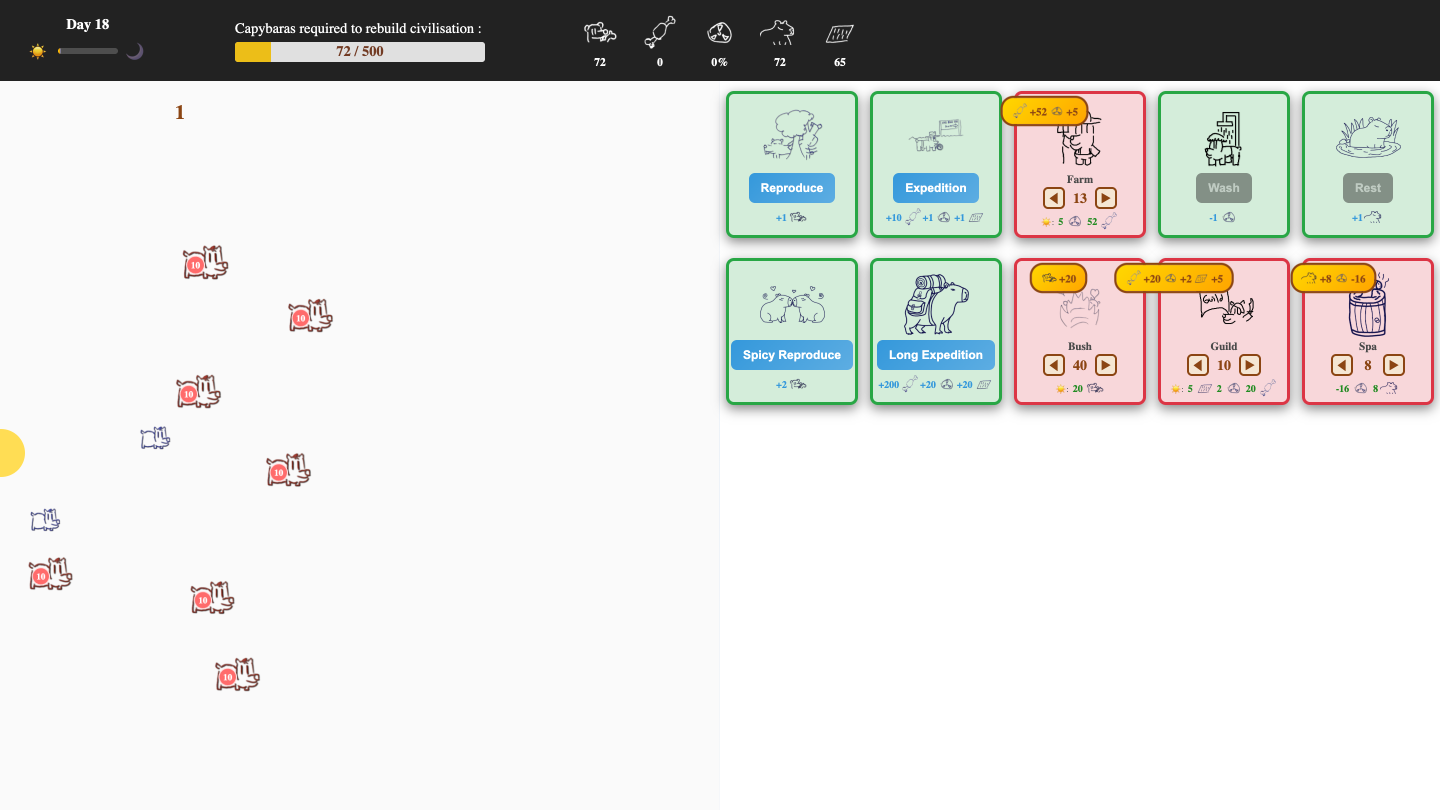The height and width of the screenshot is (810, 1440).
Task: Click the sun daytime icon
Action: (x=38, y=51)
